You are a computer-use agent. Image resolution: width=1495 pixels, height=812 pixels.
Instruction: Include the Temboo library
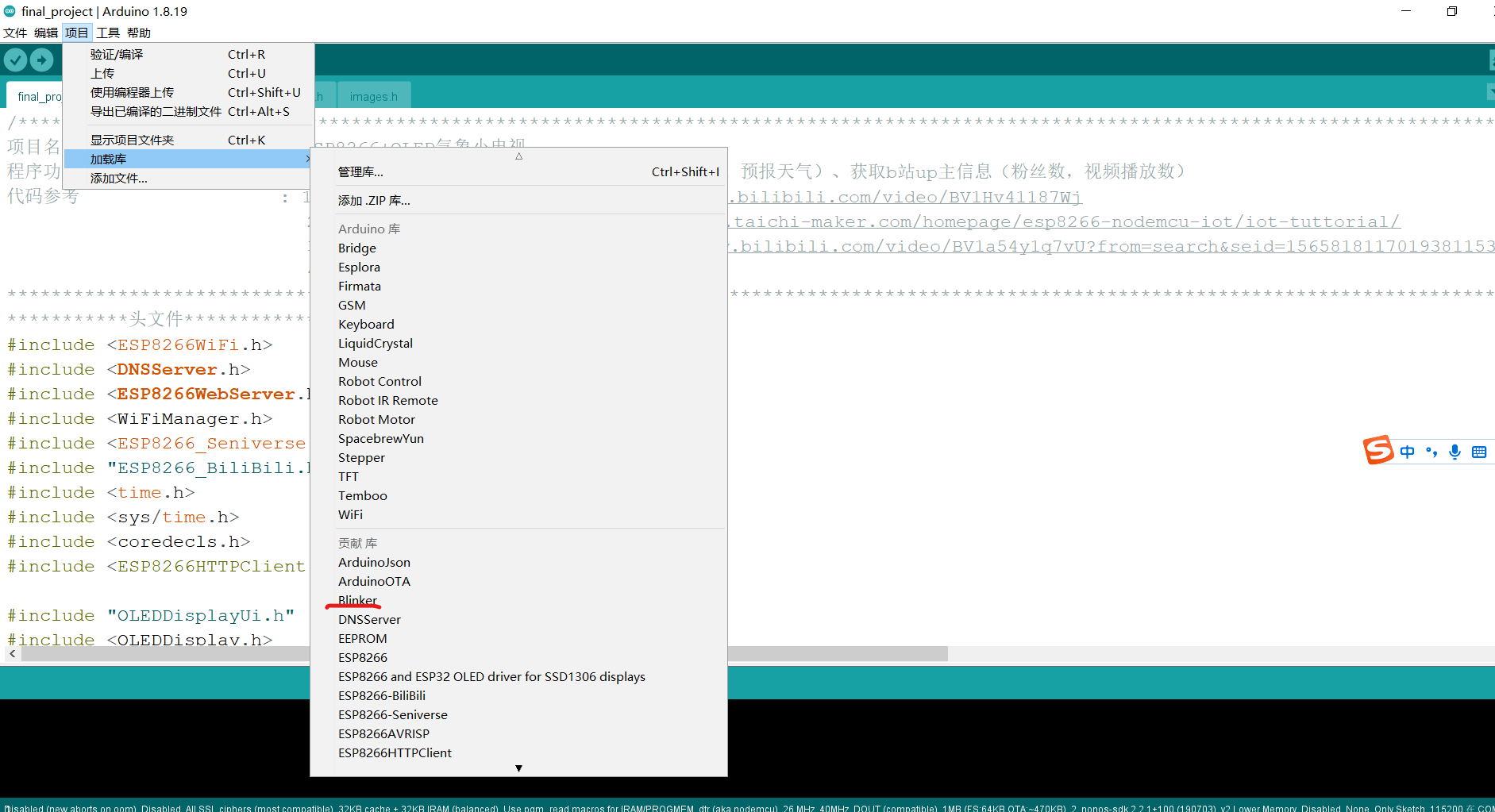(x=518, y=495)
